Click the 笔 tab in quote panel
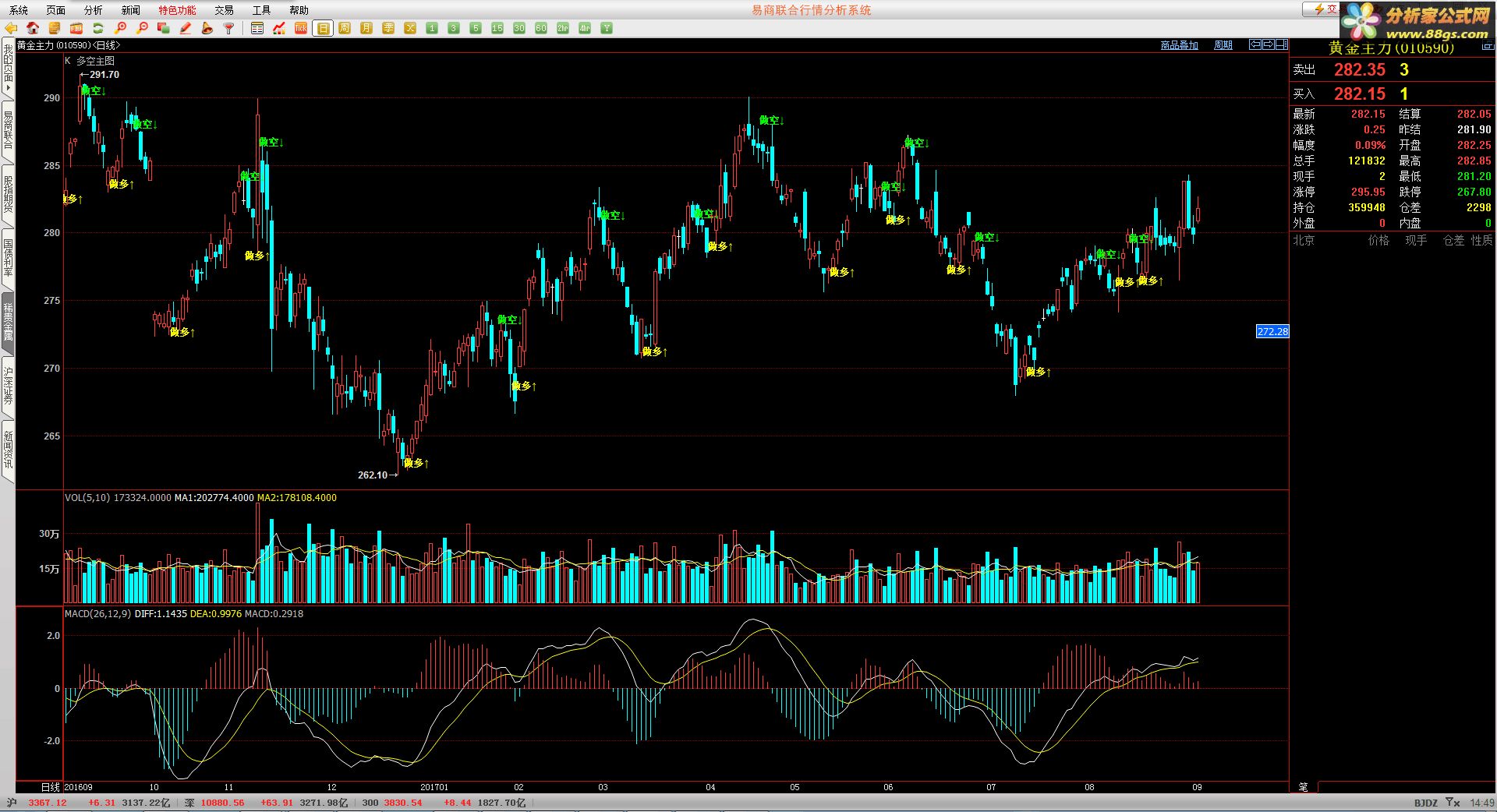Screen dimensions: 1497x812 pyautogui.click(x=1303, y=787)
